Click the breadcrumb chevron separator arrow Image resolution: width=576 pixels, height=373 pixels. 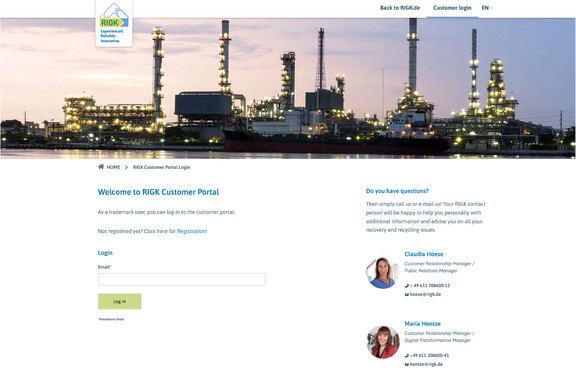tap(126, 167)
